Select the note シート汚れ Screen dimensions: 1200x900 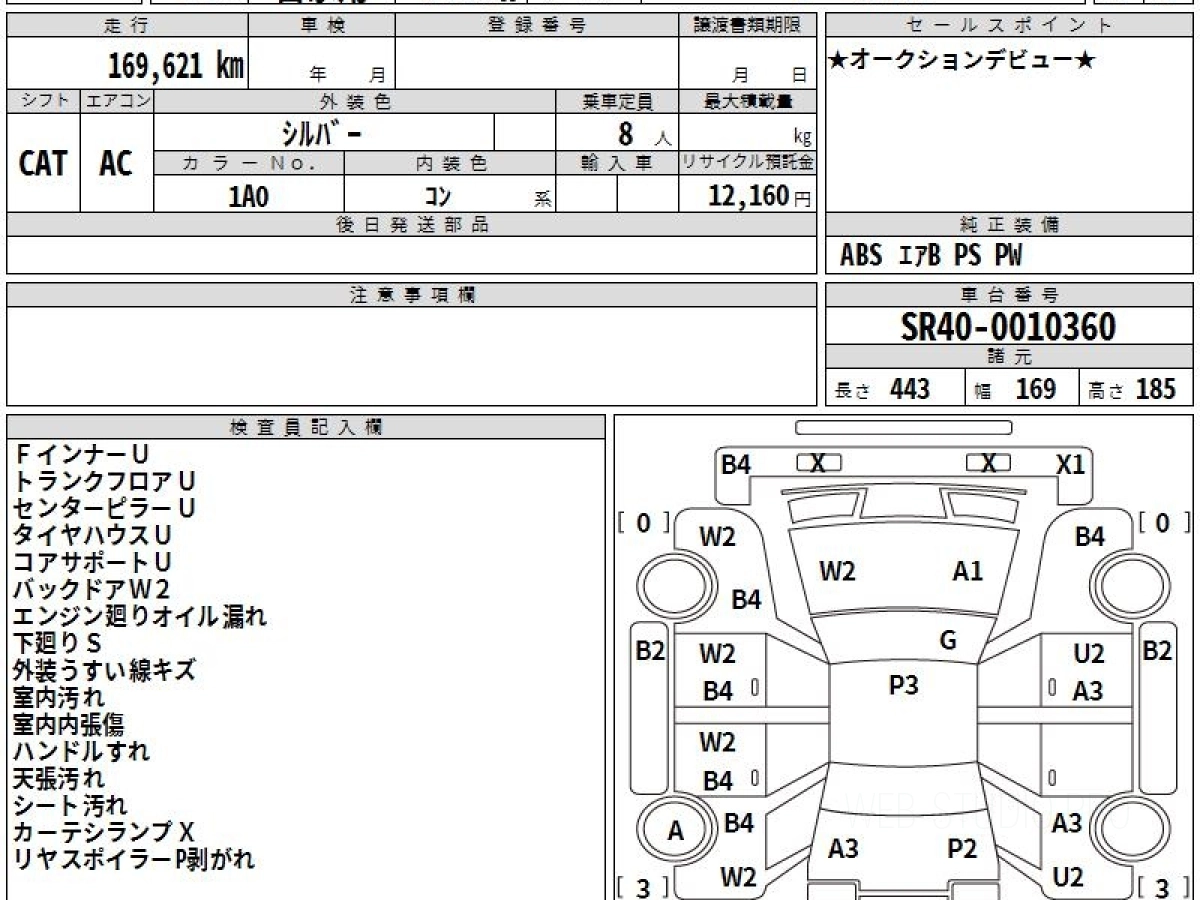click(70, 806)
